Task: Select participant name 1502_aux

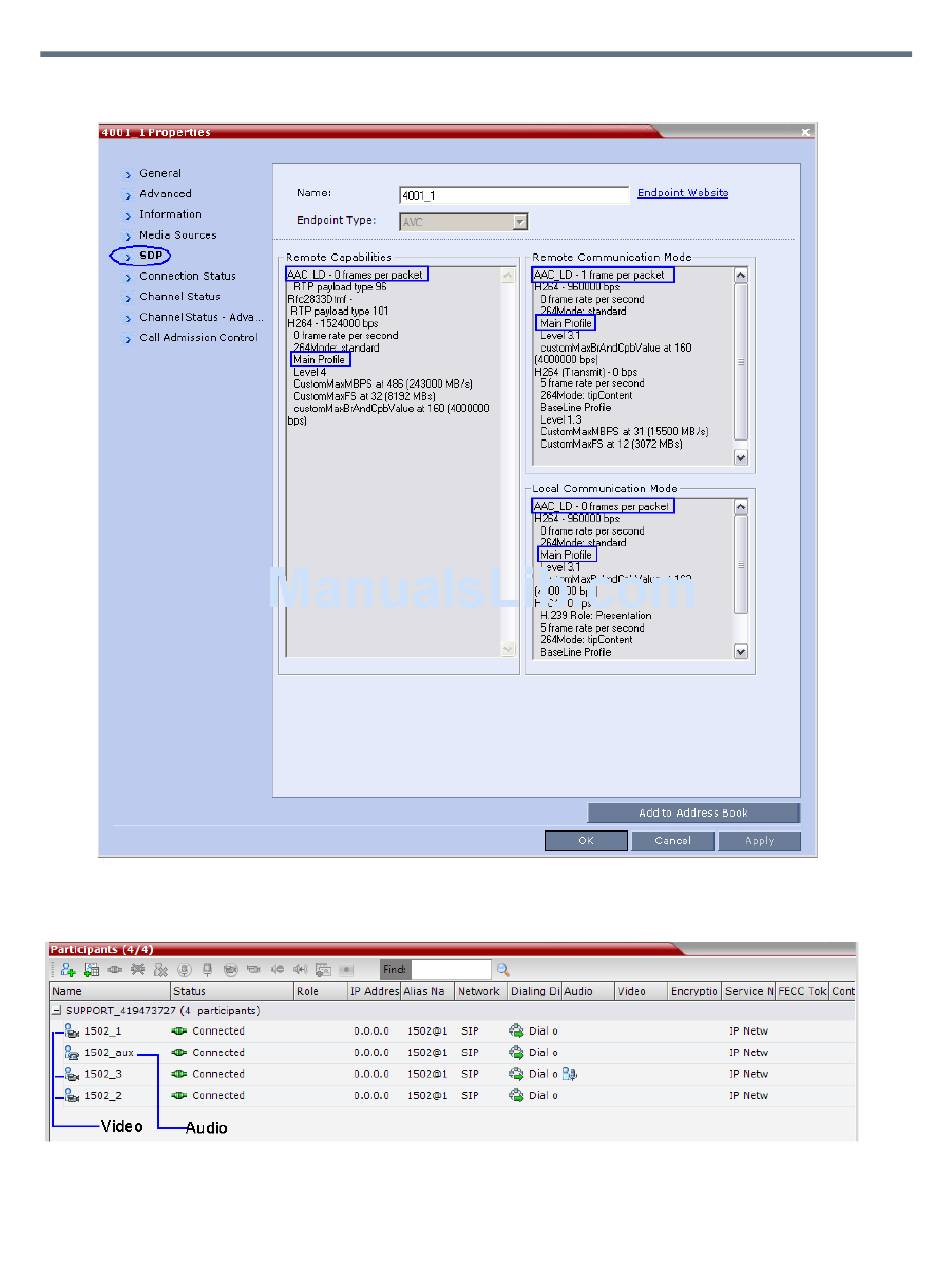Action: [109, 1053]
